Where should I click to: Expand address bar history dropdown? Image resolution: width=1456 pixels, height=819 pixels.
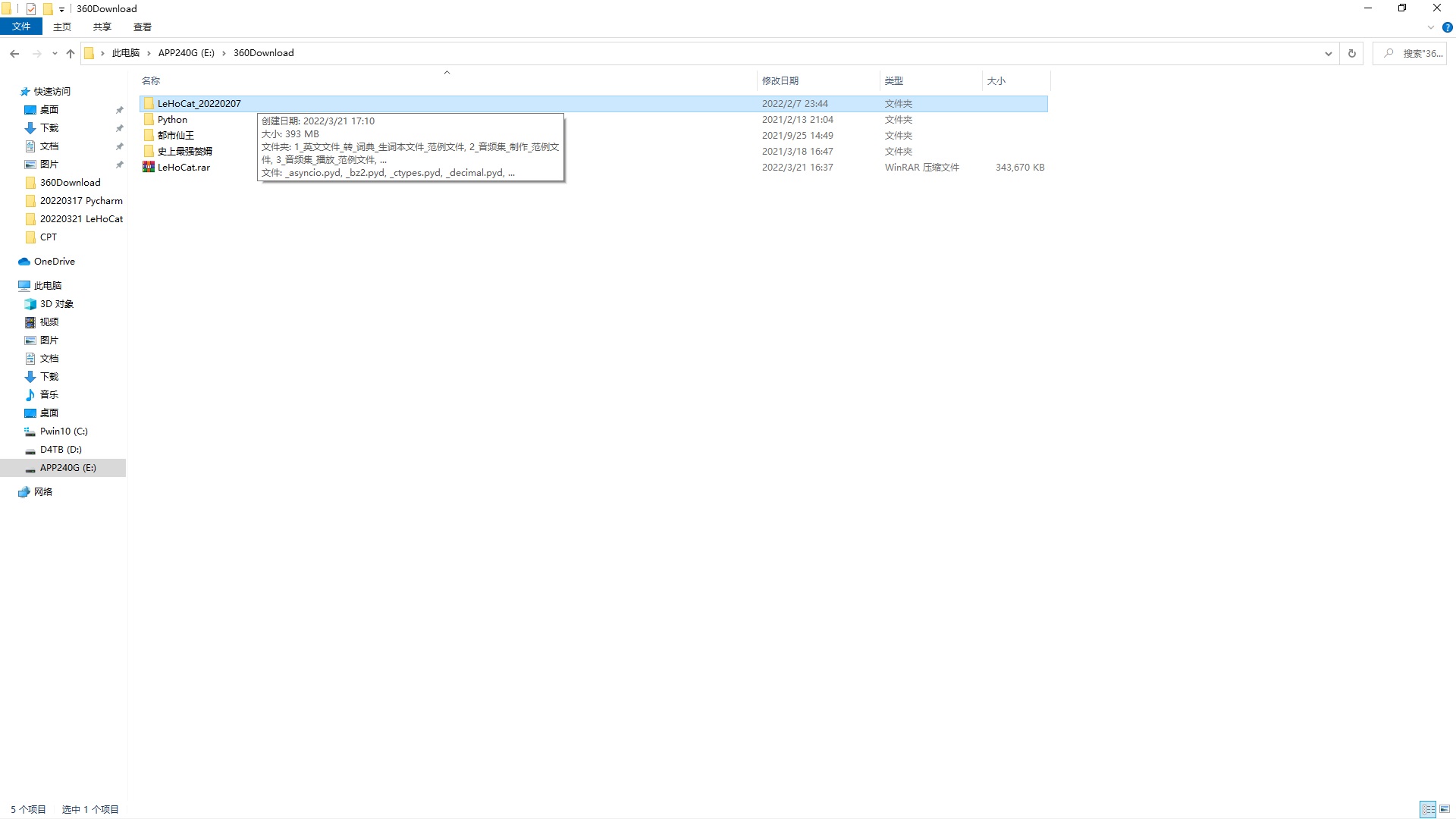coord(1328,53)
